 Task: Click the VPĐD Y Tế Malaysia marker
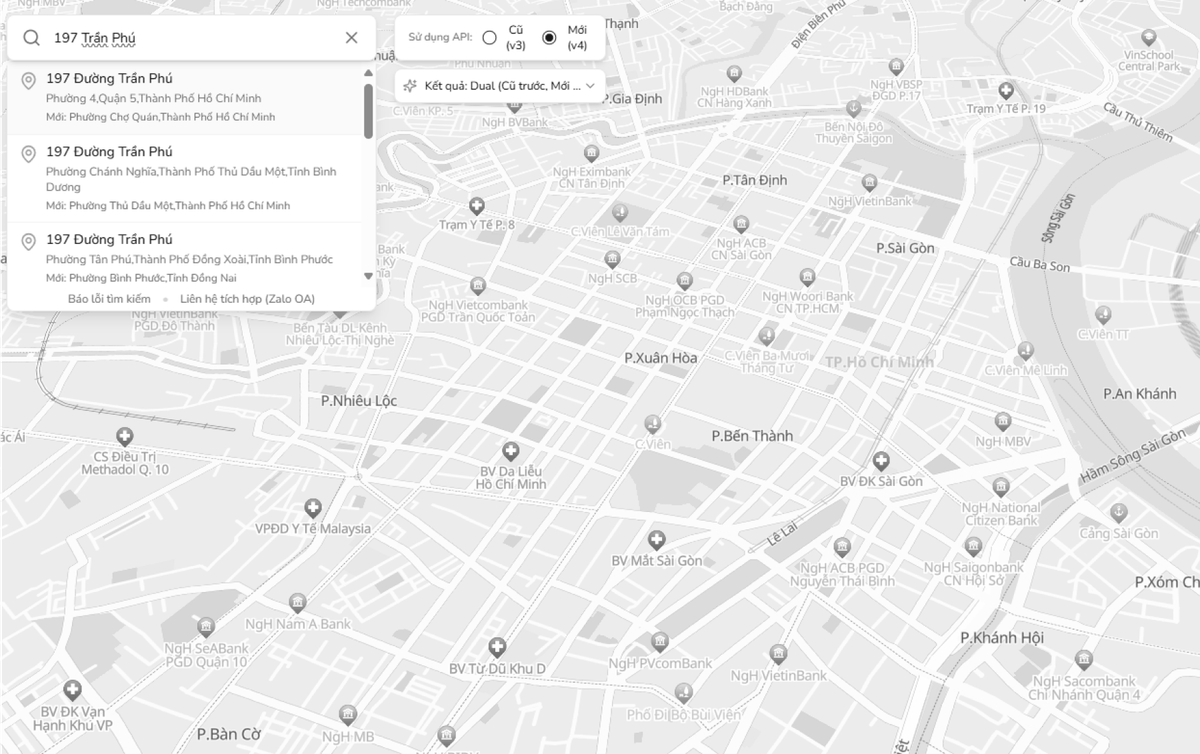(313, 508)
